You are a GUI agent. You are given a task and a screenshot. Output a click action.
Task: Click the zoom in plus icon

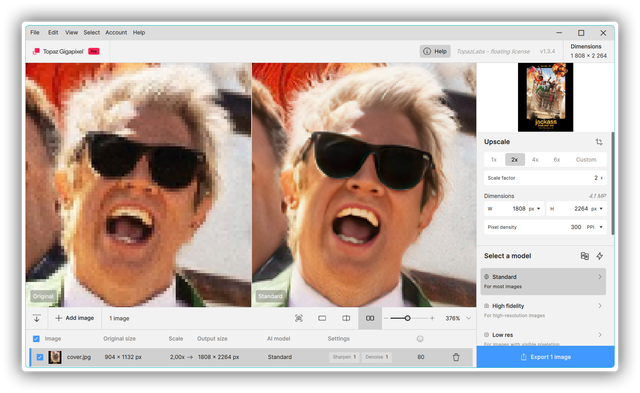(432, 318)
